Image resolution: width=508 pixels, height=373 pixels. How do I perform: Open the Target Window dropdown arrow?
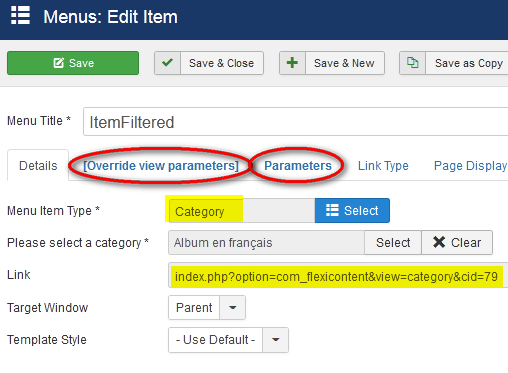pyautogui.click(x=233, y=307)
